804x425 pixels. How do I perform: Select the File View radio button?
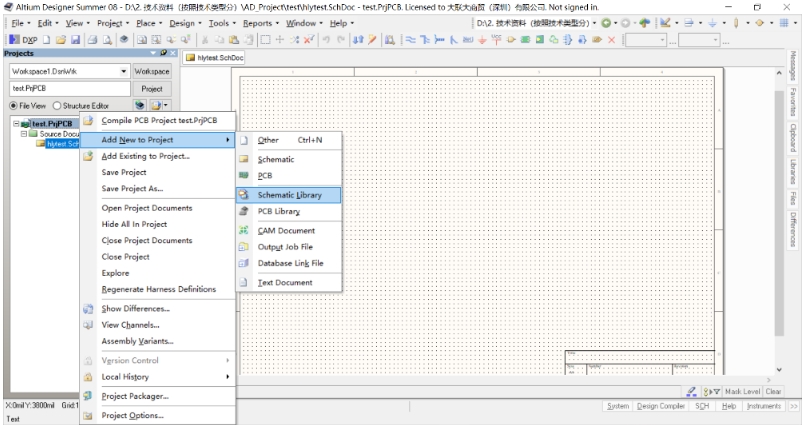(13, 106)
